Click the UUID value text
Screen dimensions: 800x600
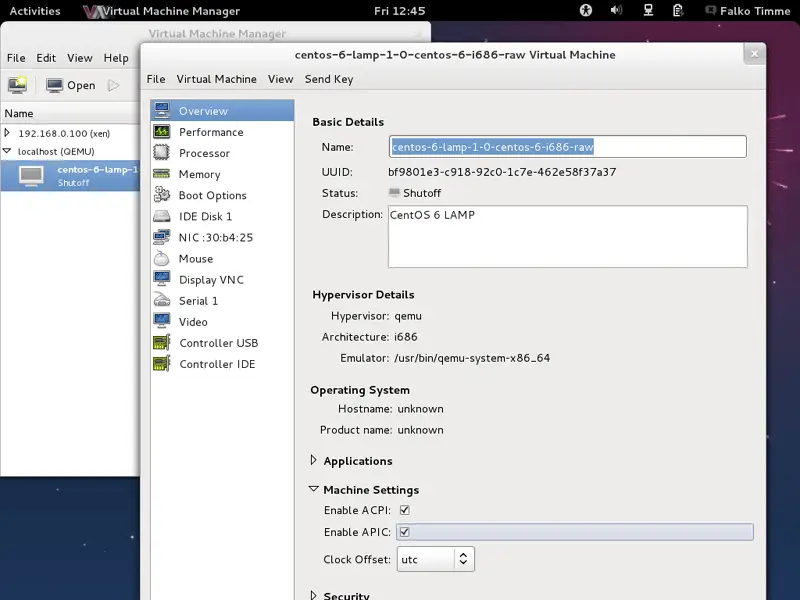tap(502, 172)
